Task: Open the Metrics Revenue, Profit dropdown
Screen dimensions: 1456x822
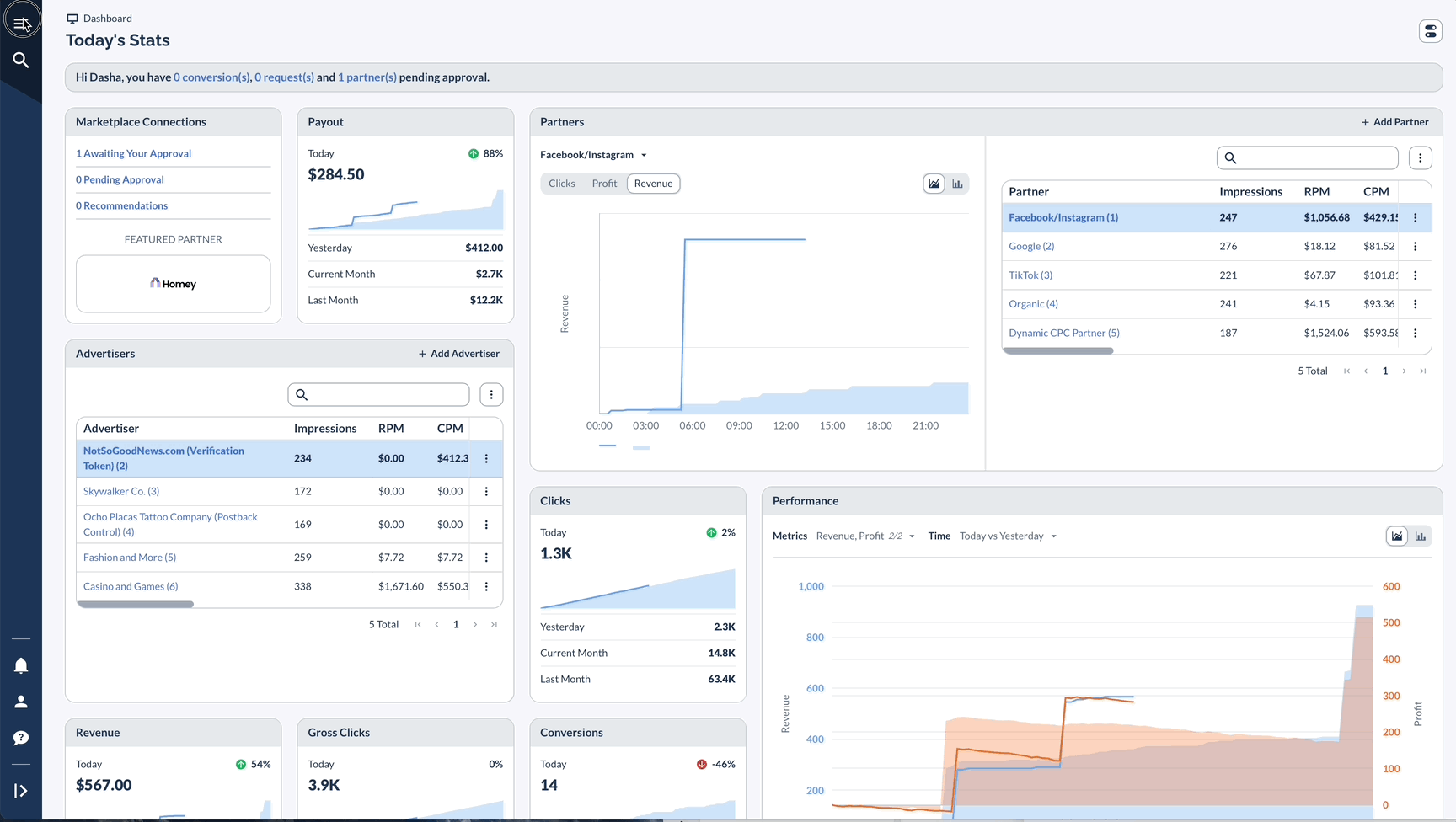Action: click(865, 536)
